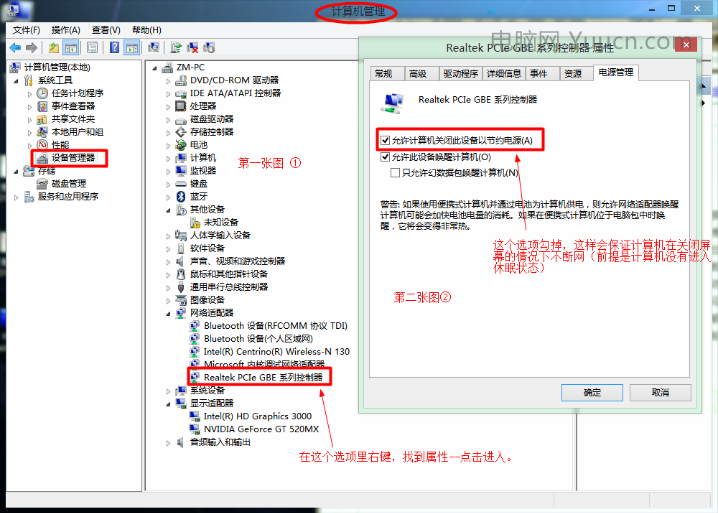
Task: Click the 鼠标和其他指针设备 mouse icon
Action: pyautogui.click(x=181, y=274)
